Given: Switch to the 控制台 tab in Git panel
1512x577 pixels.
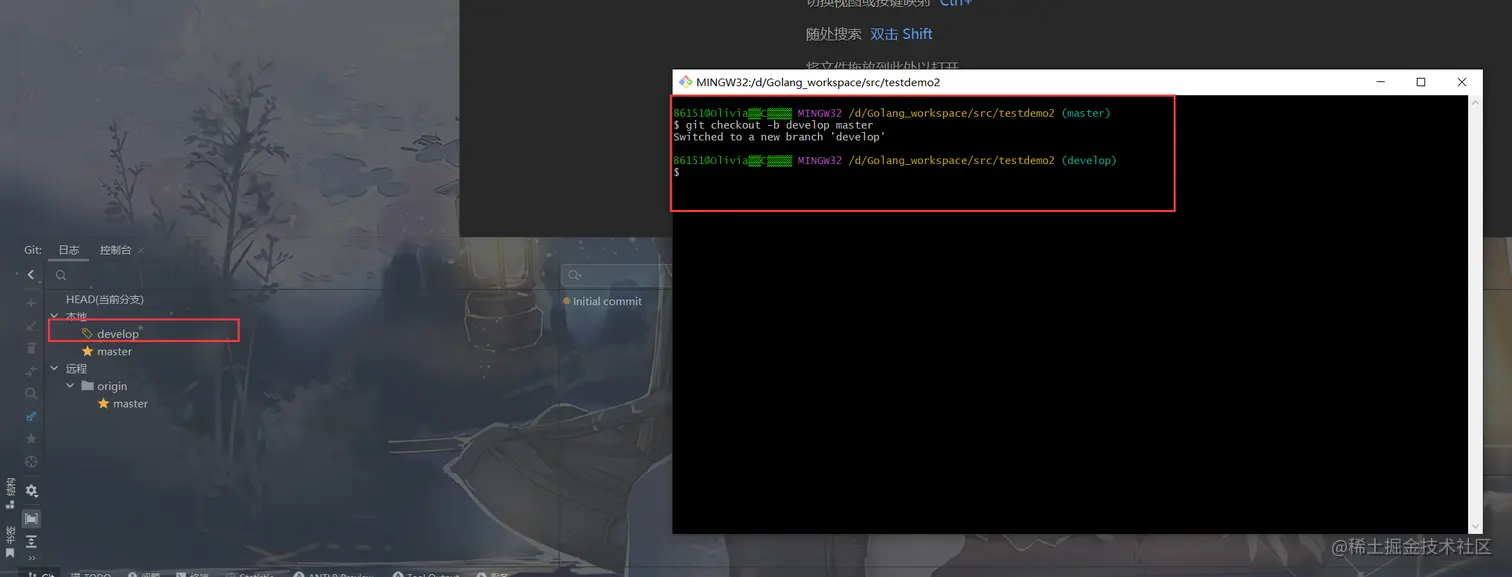Looking at the screenshot, I should (115, 250).
